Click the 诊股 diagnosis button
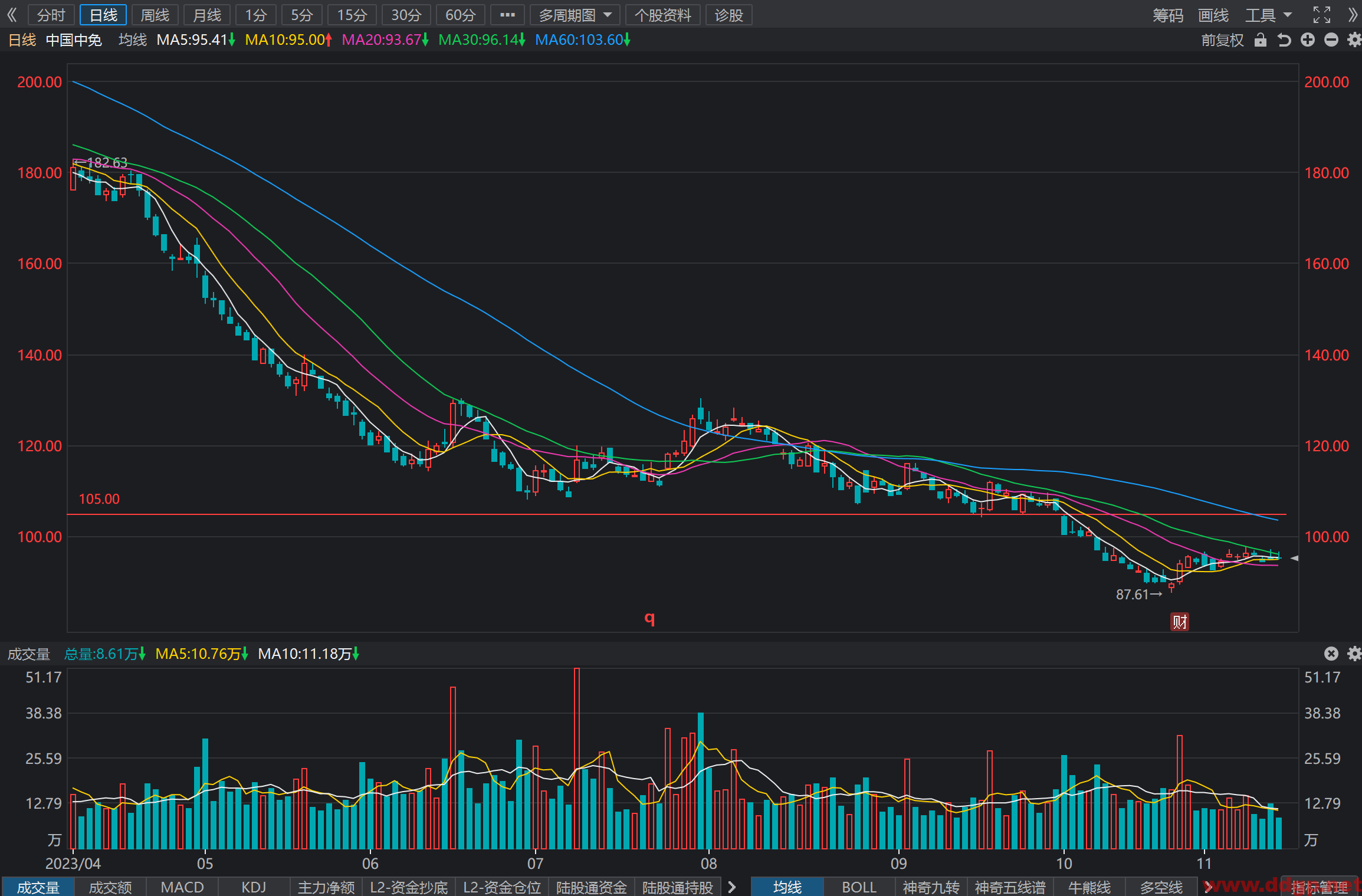1362x896 pixels. click(729, 15)
